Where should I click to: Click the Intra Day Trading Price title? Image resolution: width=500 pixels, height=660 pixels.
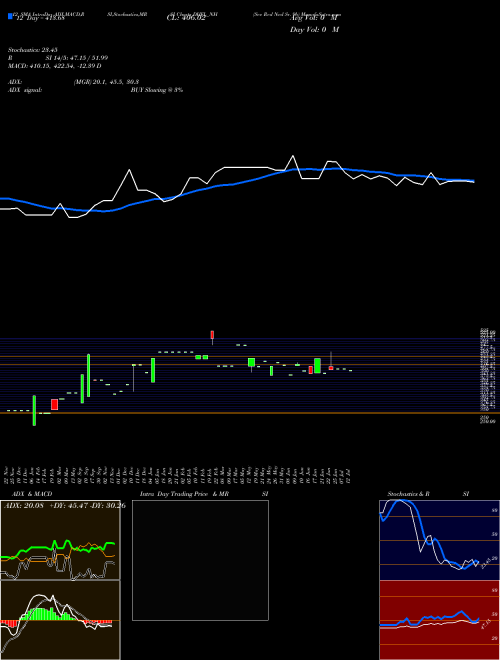click(174, 494)
